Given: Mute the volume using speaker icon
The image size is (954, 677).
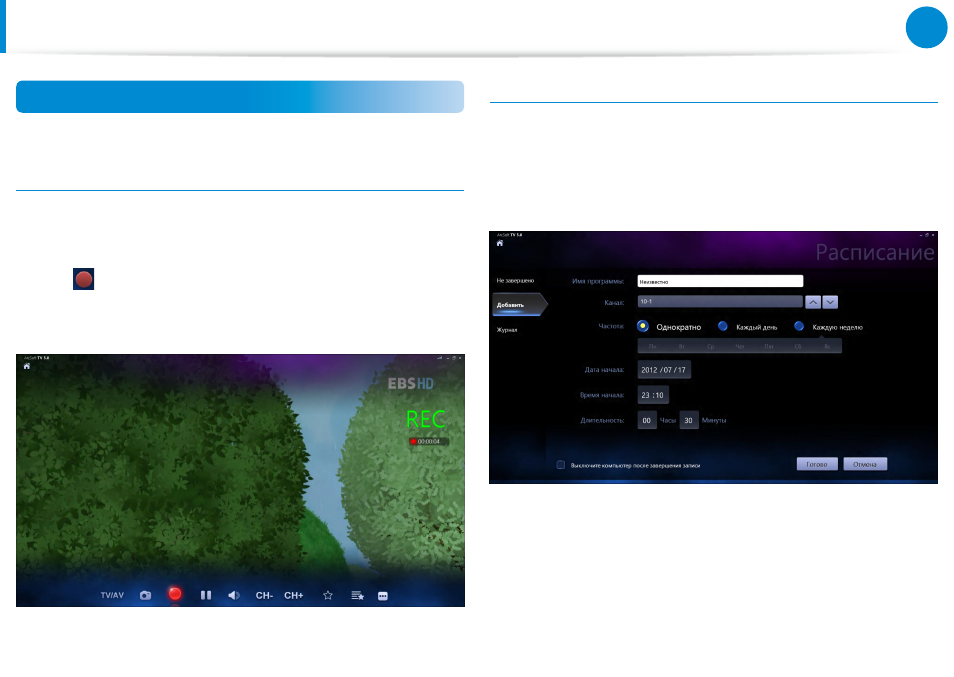Looking at the screenshot, I should point(234,595).
